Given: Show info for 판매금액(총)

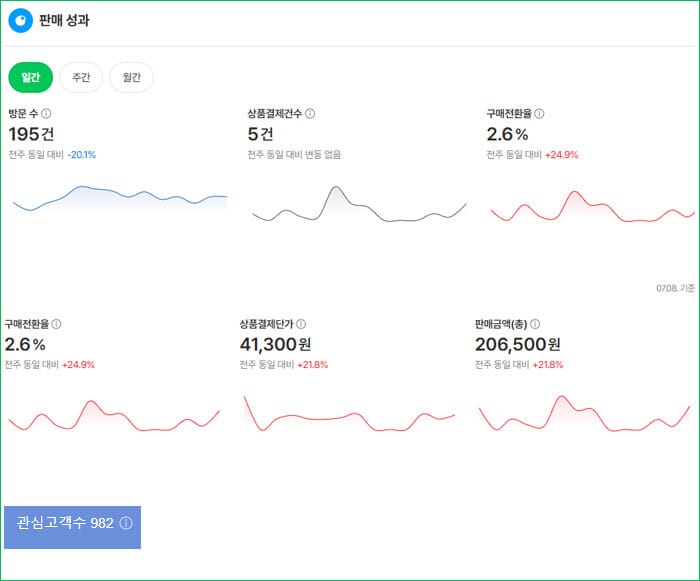Looking at the screenshot, I should (x=535, y=324).
